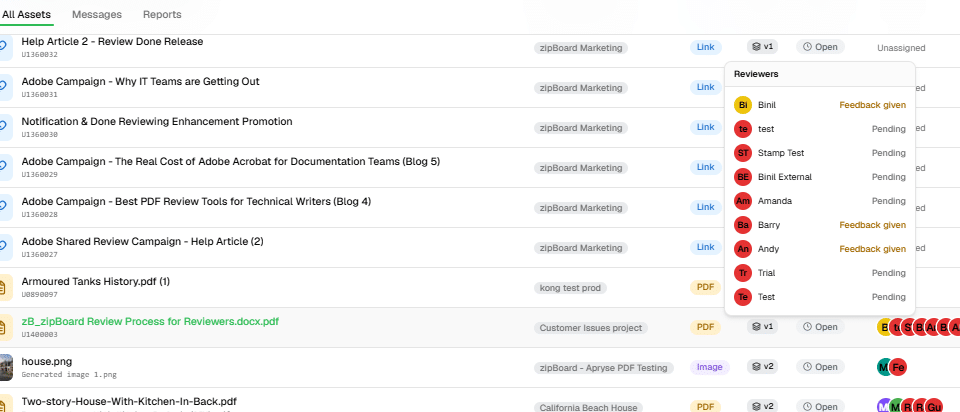Click the Image type badge for house.png
This screenshot has width=960, height=412.
click(710, 367)
